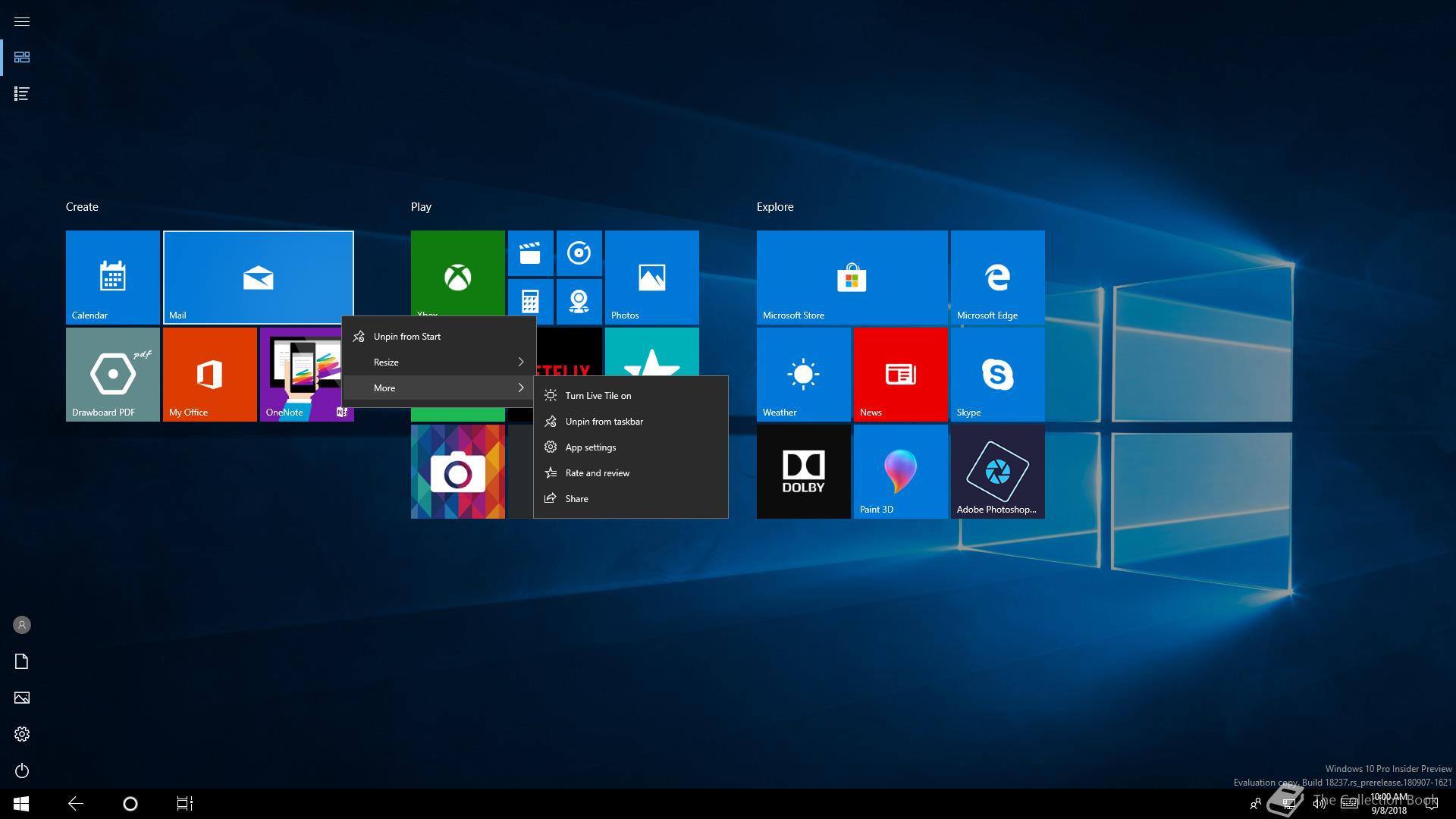The height and width of the screenshot is (819, 1456).
Task: Open the Weather tile
Action: [x=803, y=375]
